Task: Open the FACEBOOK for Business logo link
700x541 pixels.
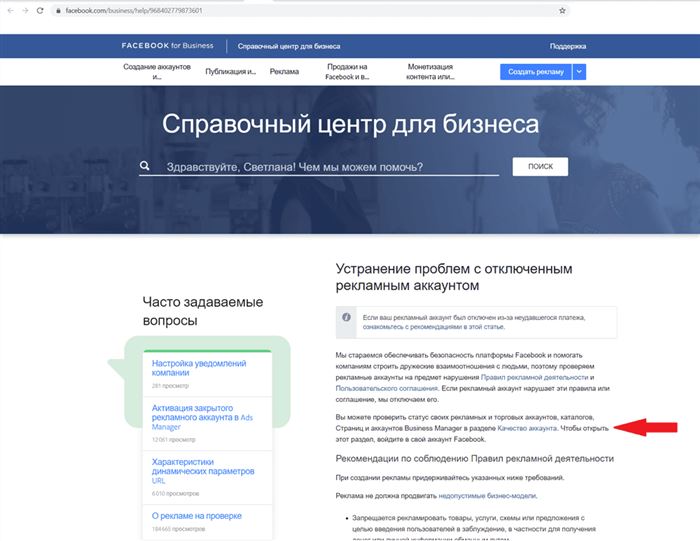Action: (167, 46)
